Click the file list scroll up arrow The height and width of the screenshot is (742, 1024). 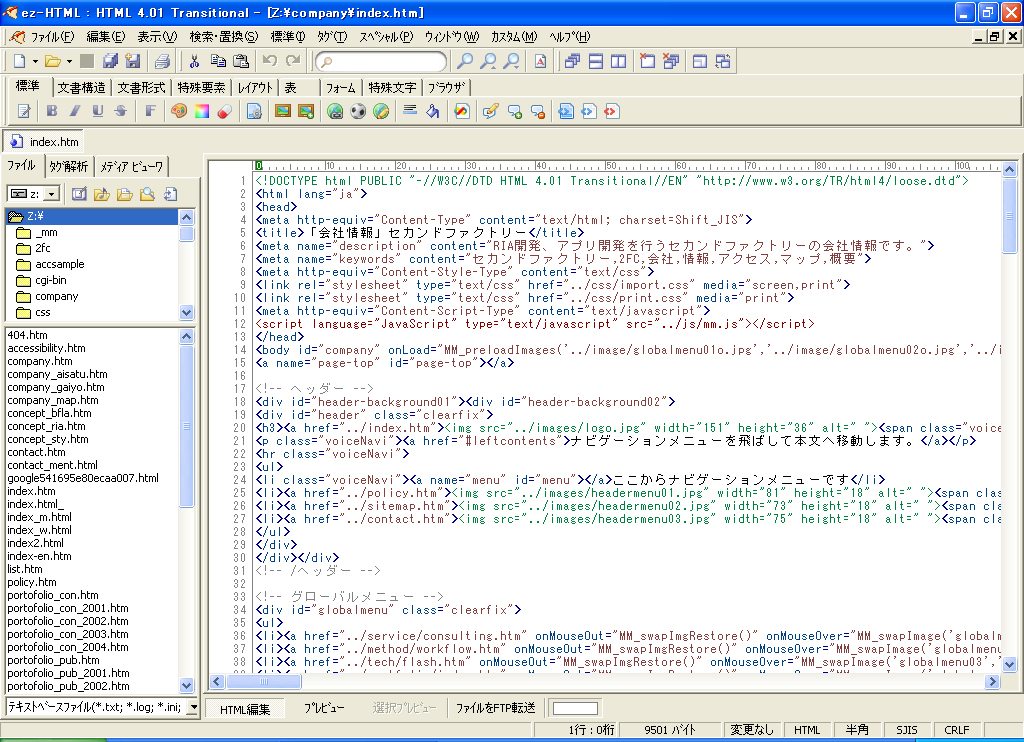(x=187, y=336)
